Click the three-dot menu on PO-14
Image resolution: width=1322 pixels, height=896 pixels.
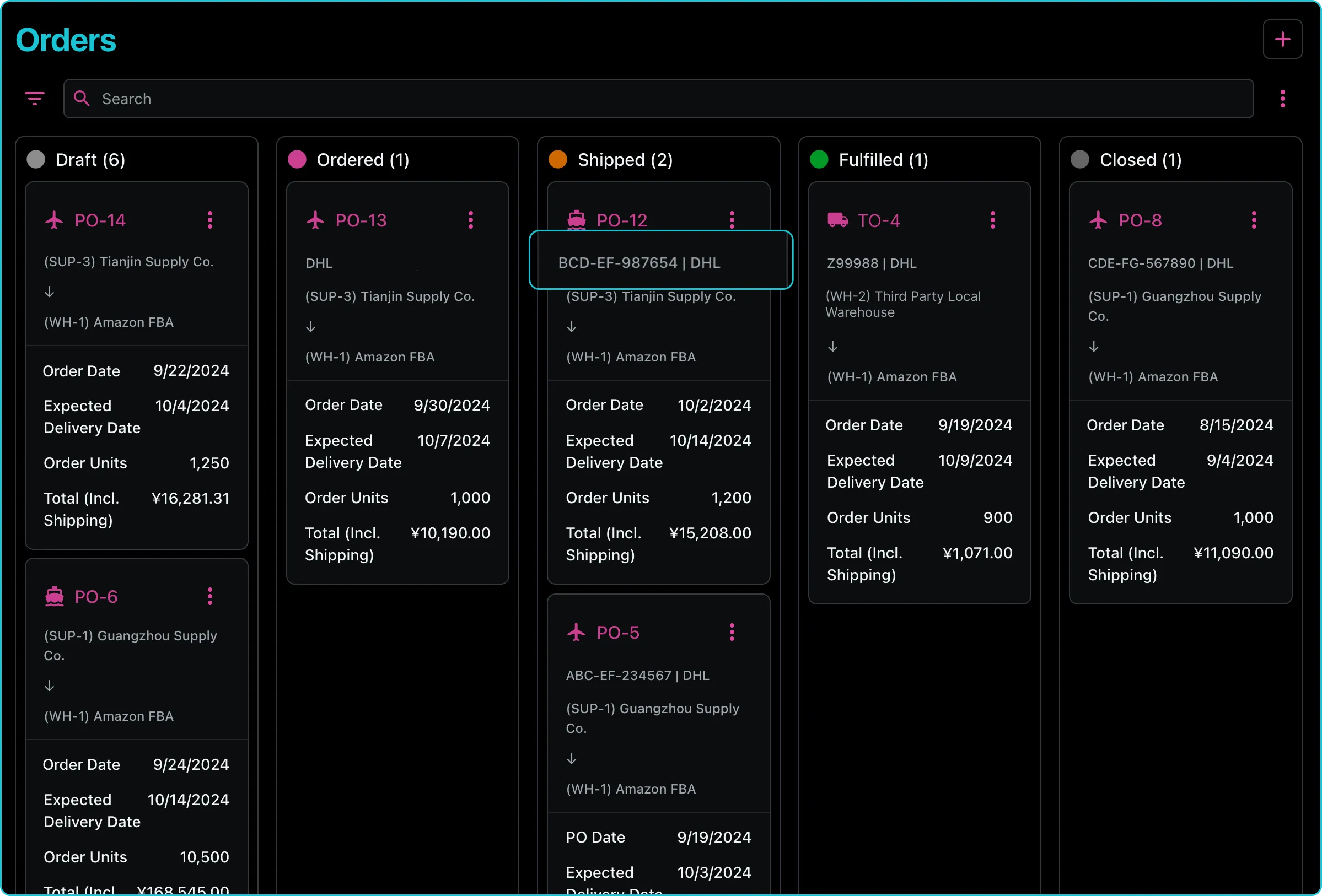tap(210, 220)
